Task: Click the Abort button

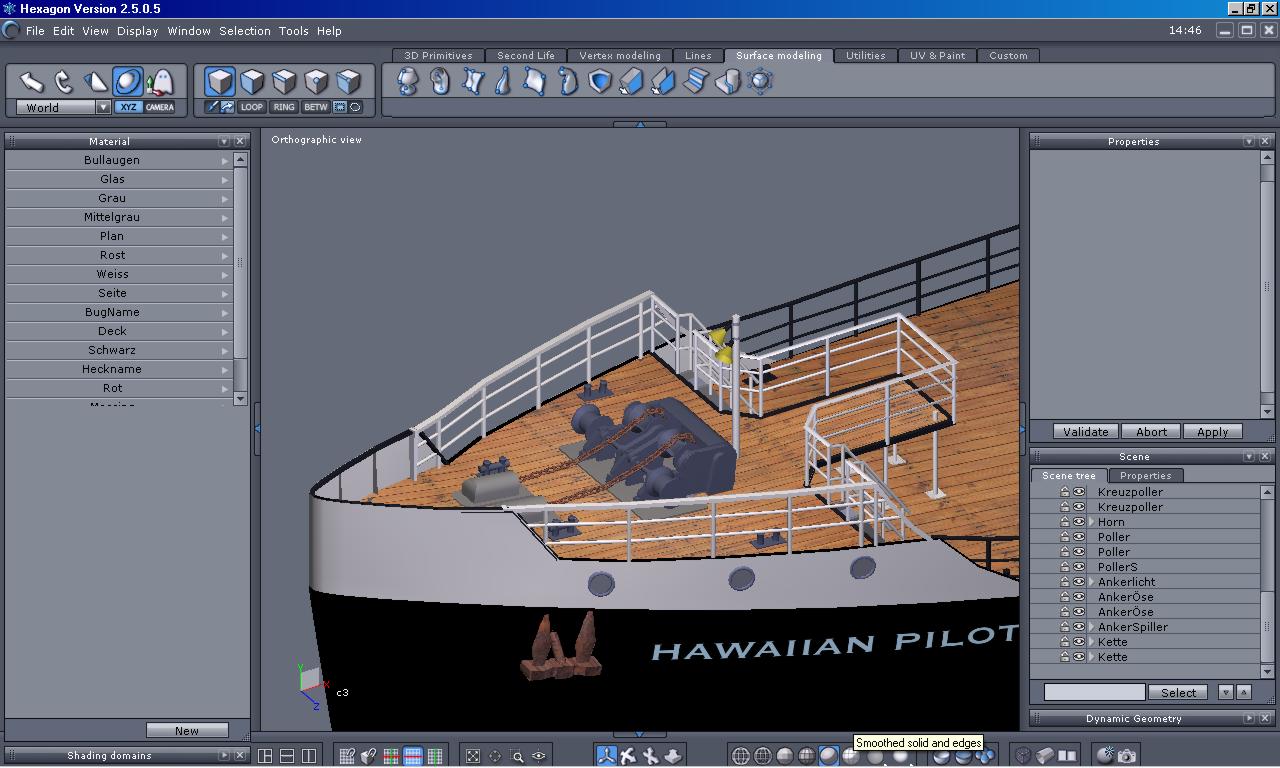Action: [1151, 432]
